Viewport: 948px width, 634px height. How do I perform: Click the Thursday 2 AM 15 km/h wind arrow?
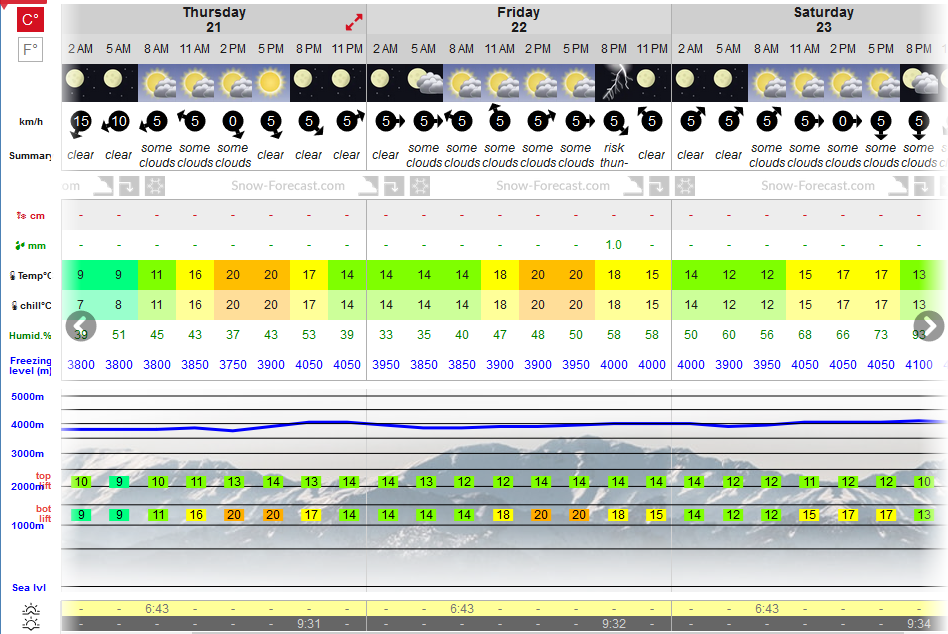click(x=80, y=123)
